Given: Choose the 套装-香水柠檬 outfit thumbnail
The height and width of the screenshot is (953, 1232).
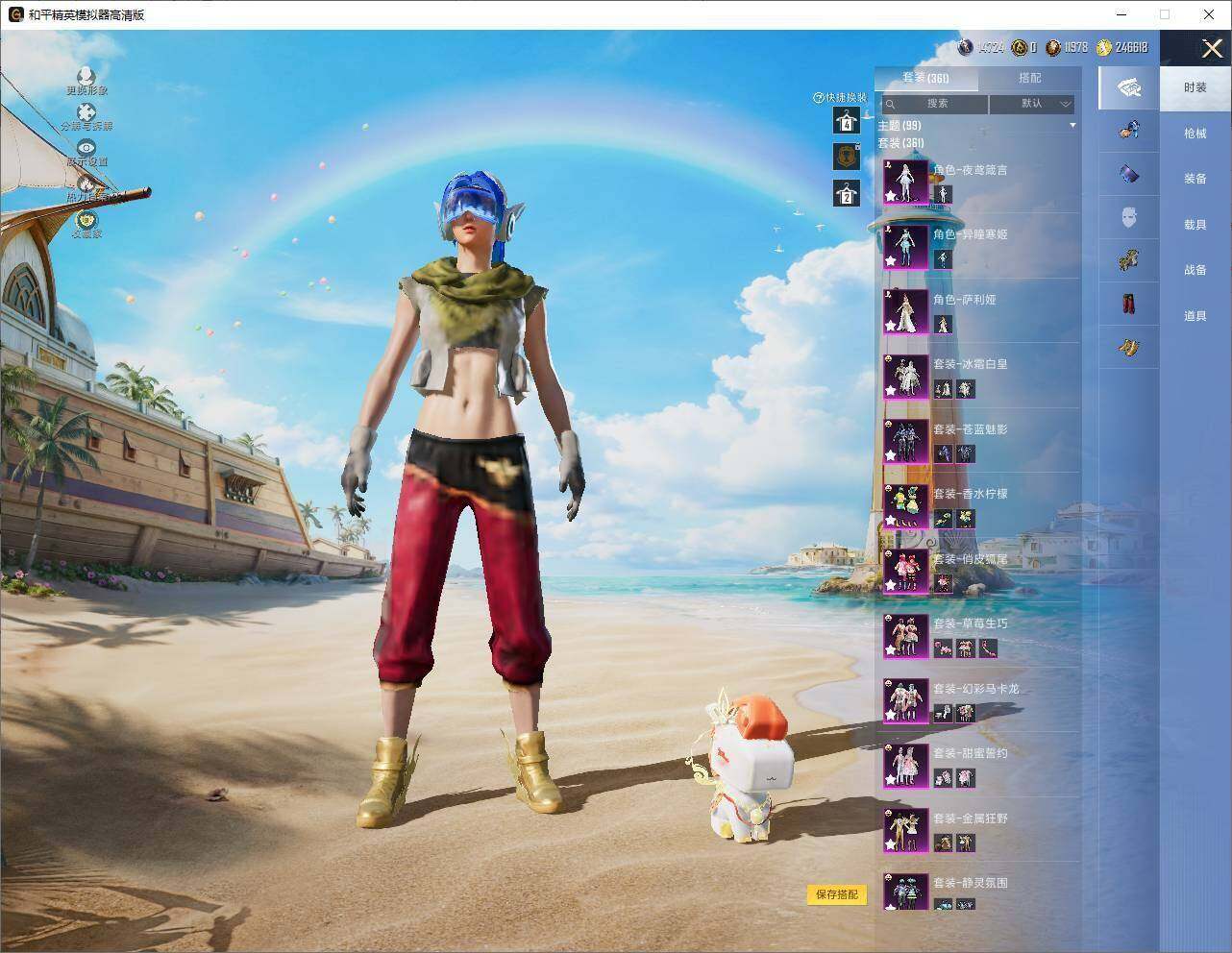Looking at the screenshot, I should coord(905,506).
